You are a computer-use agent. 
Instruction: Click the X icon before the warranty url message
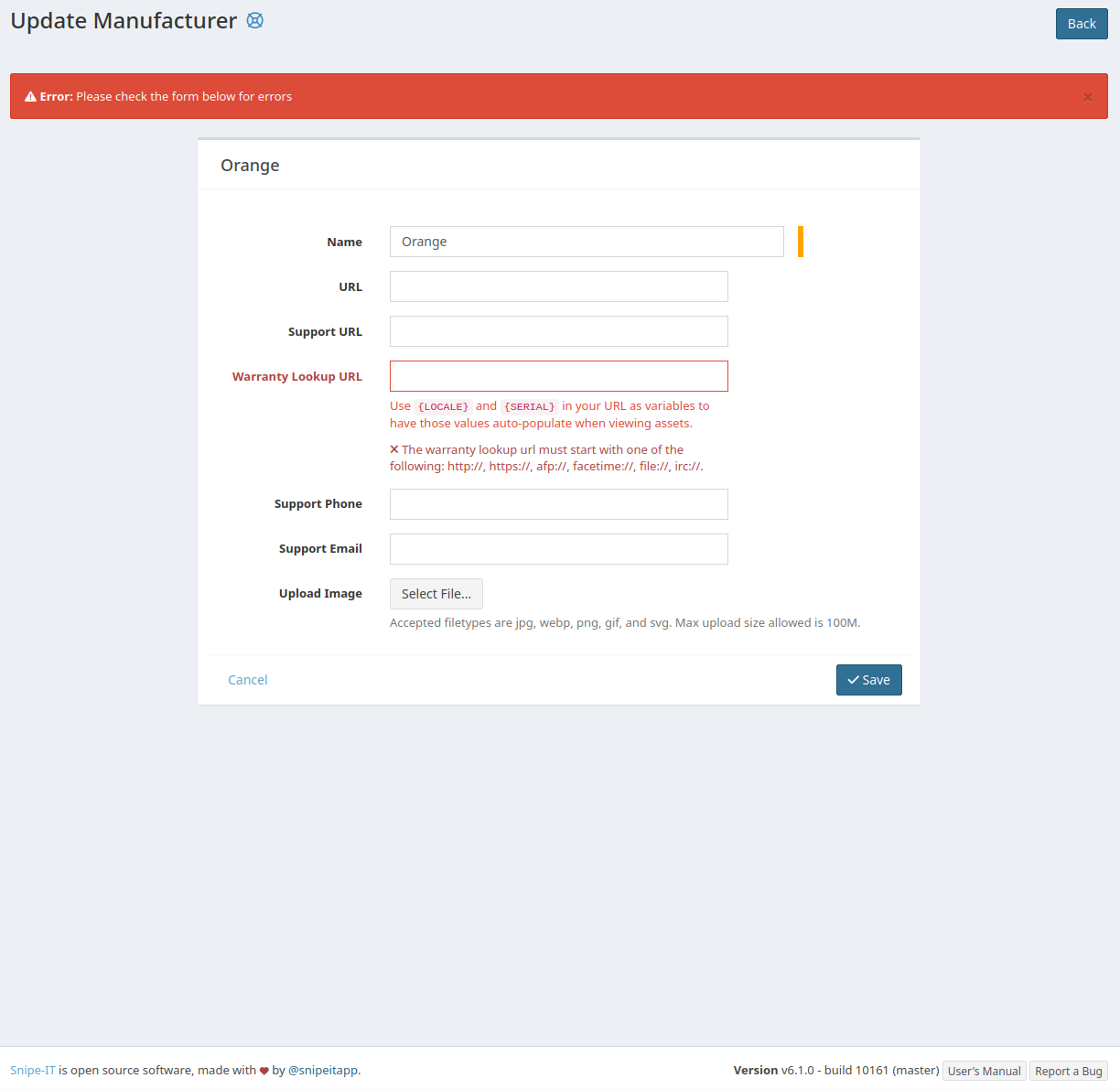[394, 448]
